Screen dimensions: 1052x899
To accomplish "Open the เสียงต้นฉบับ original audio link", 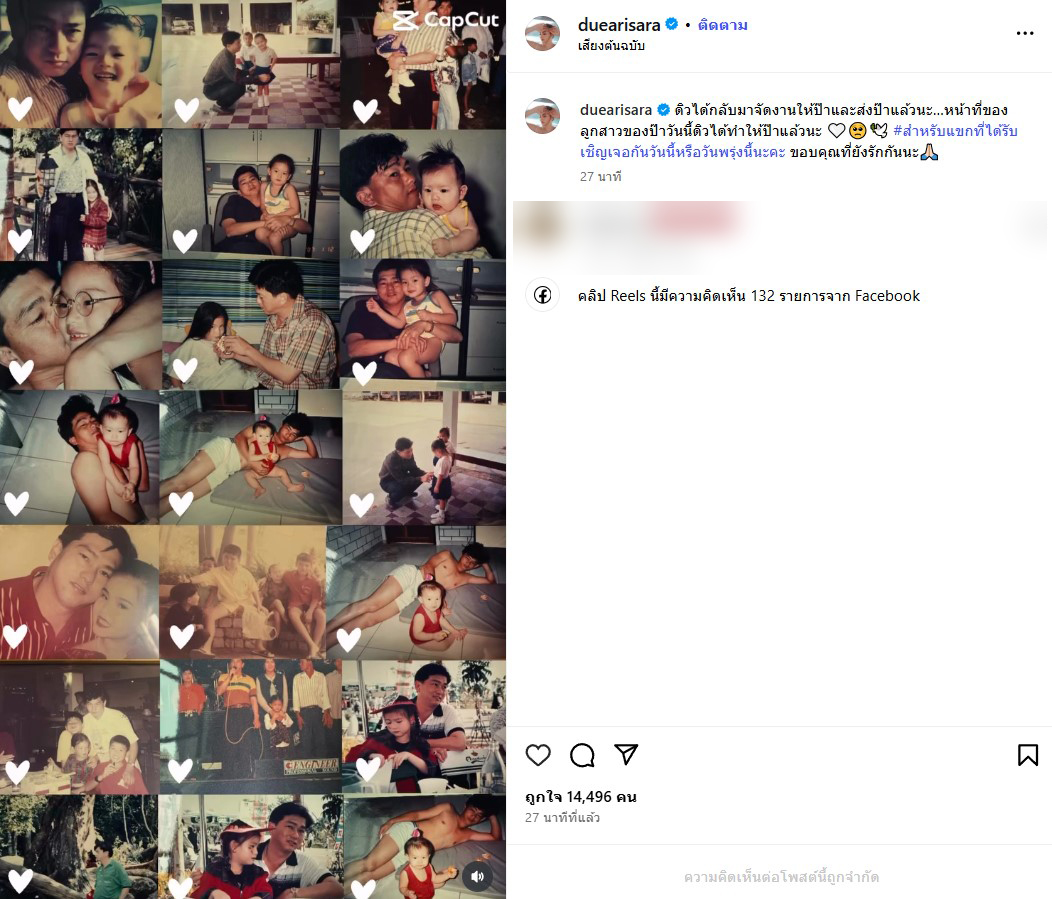I will (x=611, y=46).
